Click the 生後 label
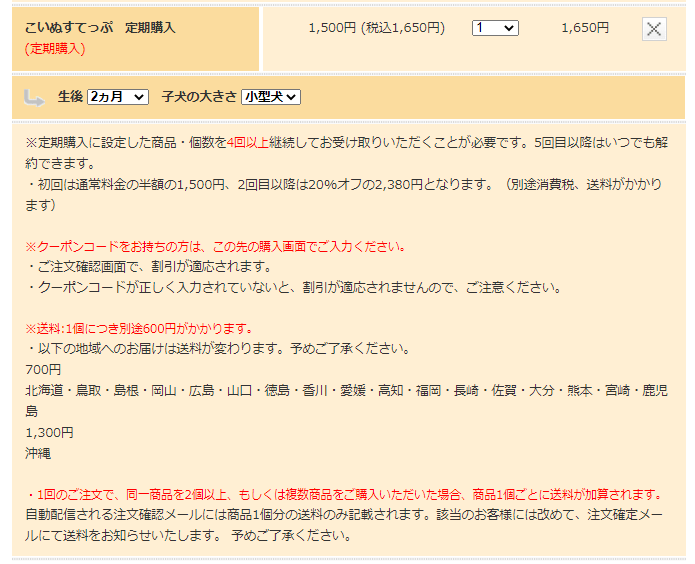Image resolution: width=695 pixels, height=564 pixels. [x=70, y=96]
